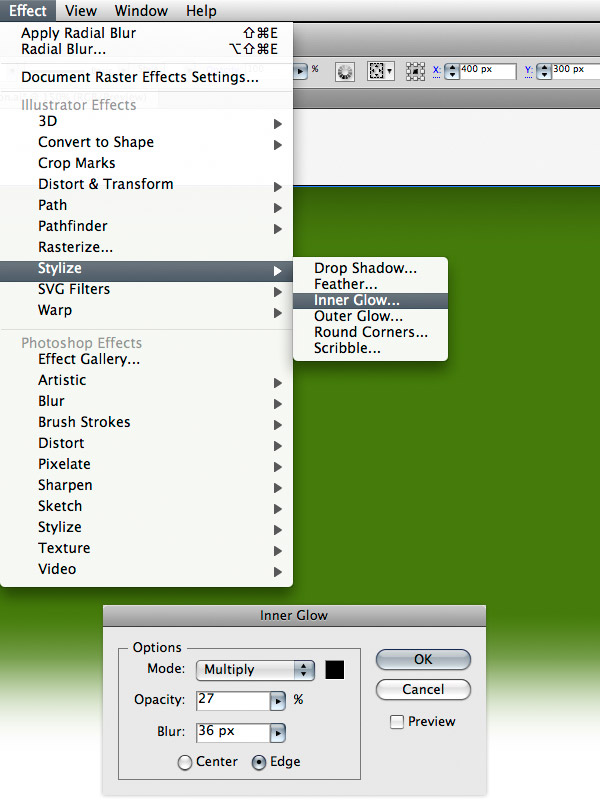
Task: Open Texture submenu
Action: point(146,548)
